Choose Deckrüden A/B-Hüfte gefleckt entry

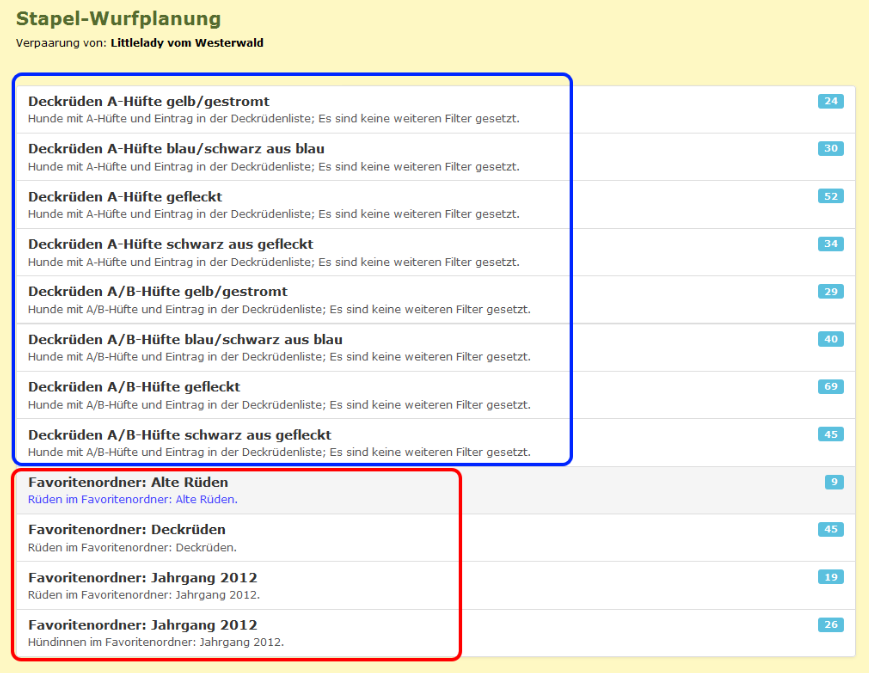(134, 387)
